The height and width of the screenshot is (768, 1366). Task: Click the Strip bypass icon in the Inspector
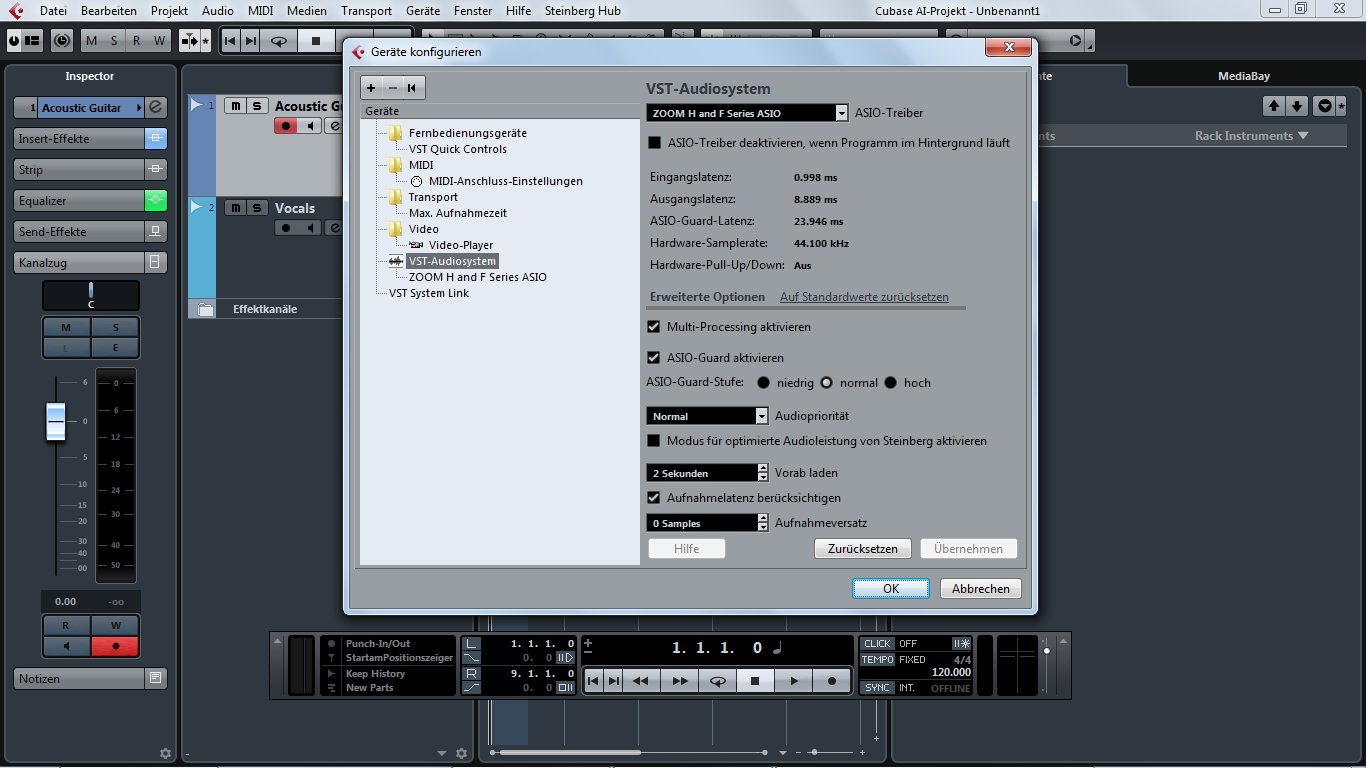point(156,170)
